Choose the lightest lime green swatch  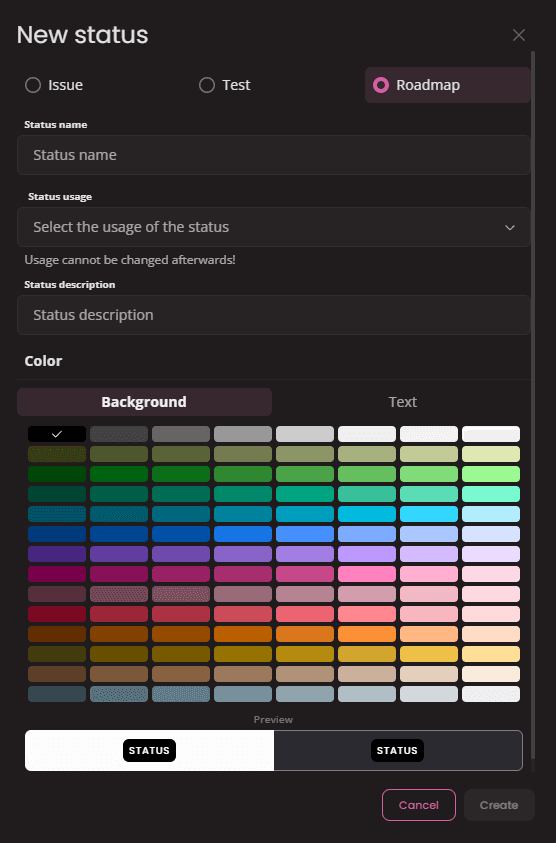click(x=491, y=474)
